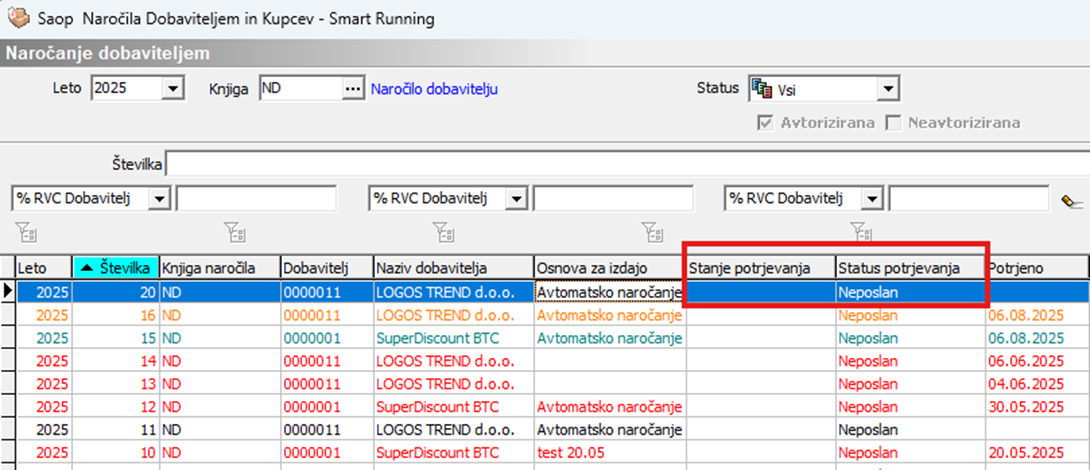Sort by the Številka column header

[x=115, y=267]
